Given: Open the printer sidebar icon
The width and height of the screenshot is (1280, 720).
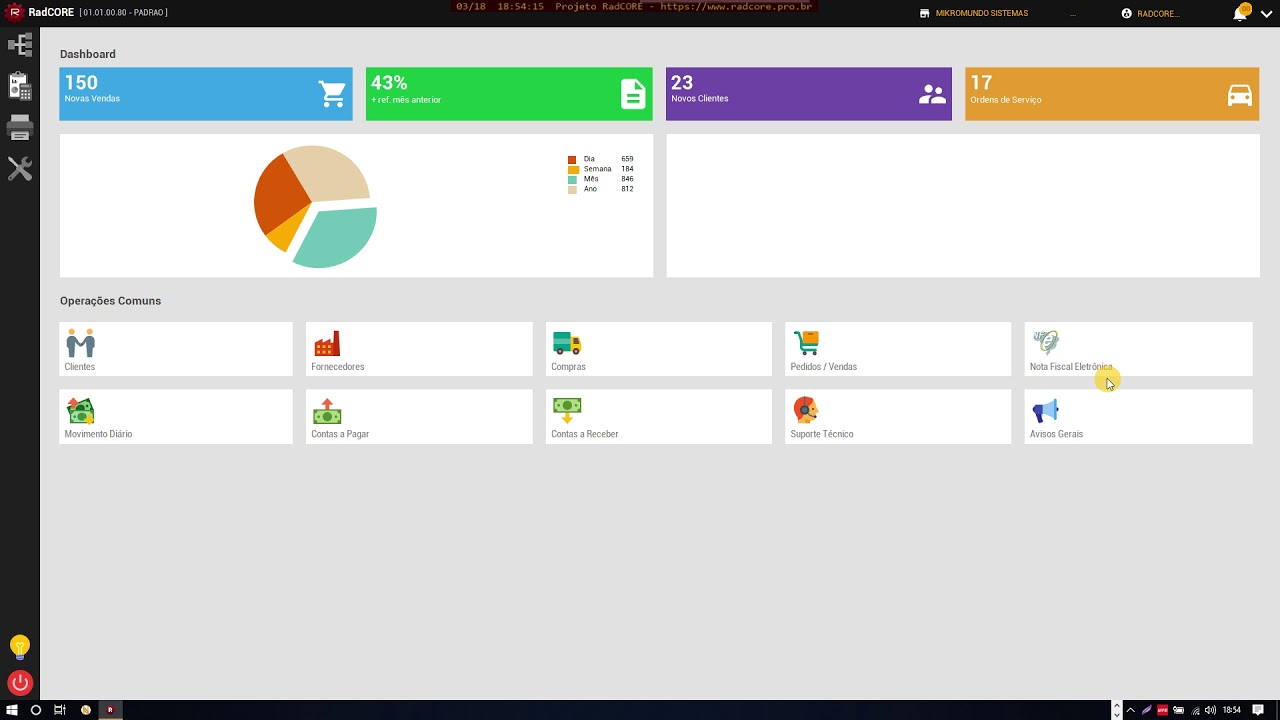Looking at the screenshot, I should tap(20, 128).
